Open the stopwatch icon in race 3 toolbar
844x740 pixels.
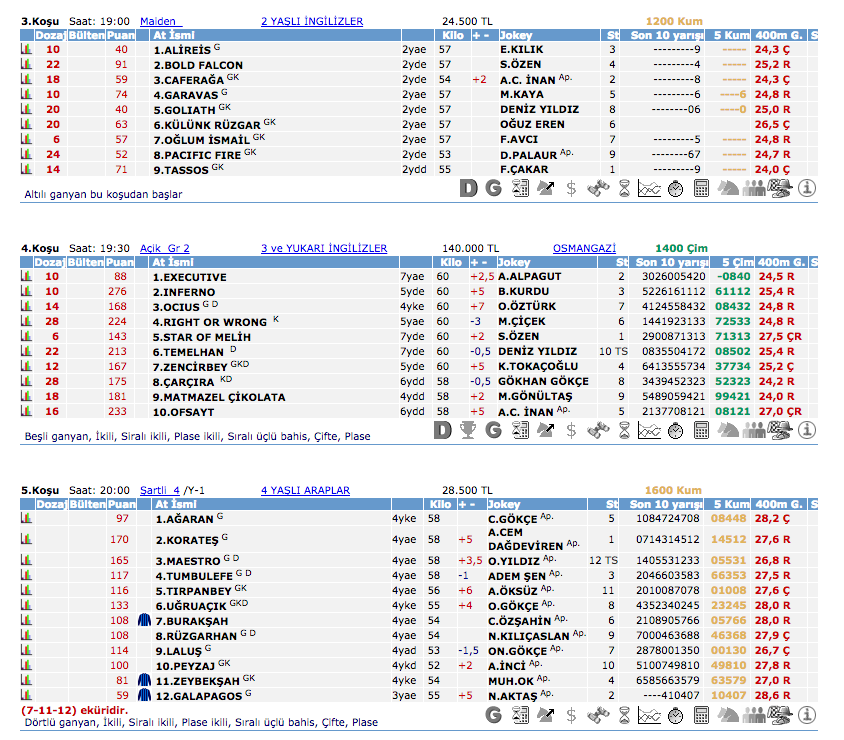tap(675, 187)
